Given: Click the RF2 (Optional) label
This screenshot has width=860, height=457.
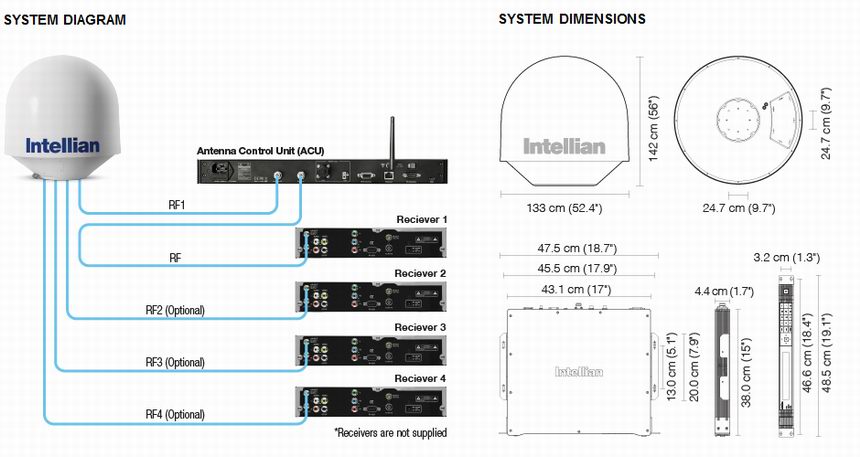Looking at the screenshot, I should click(x=175, y=310).
